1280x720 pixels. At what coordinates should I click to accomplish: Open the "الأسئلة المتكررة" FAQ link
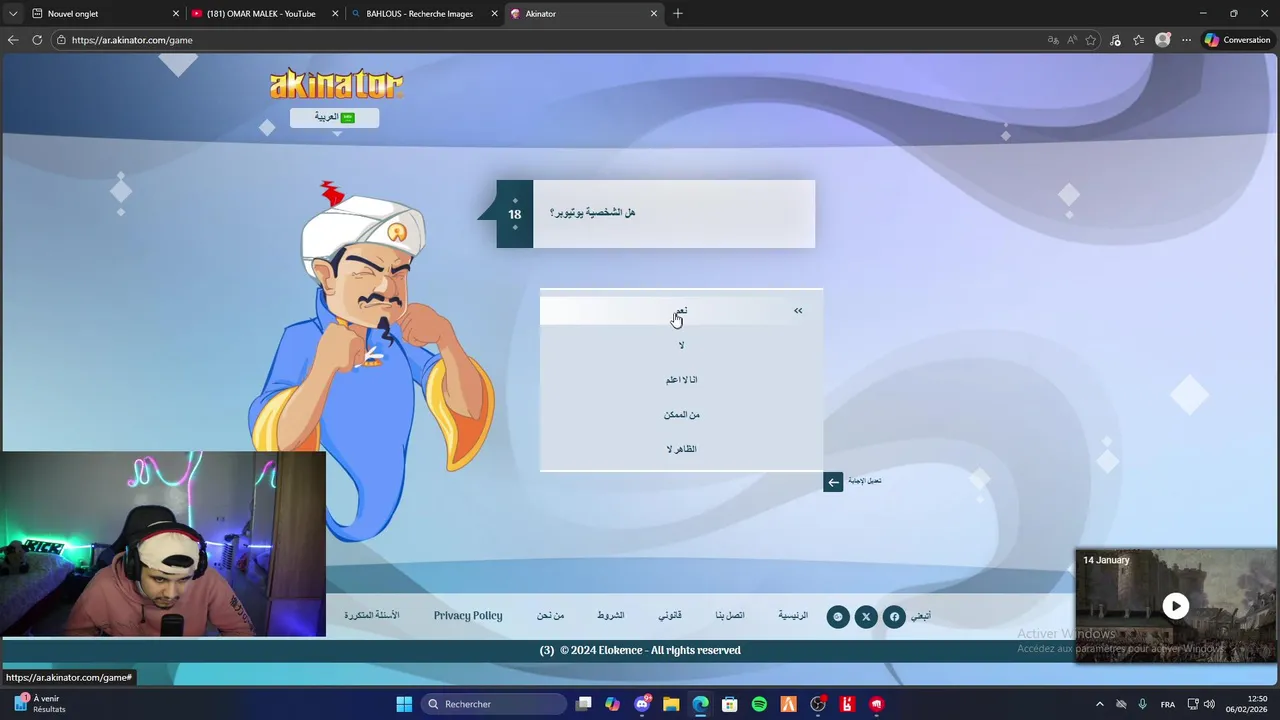point(372,616)
